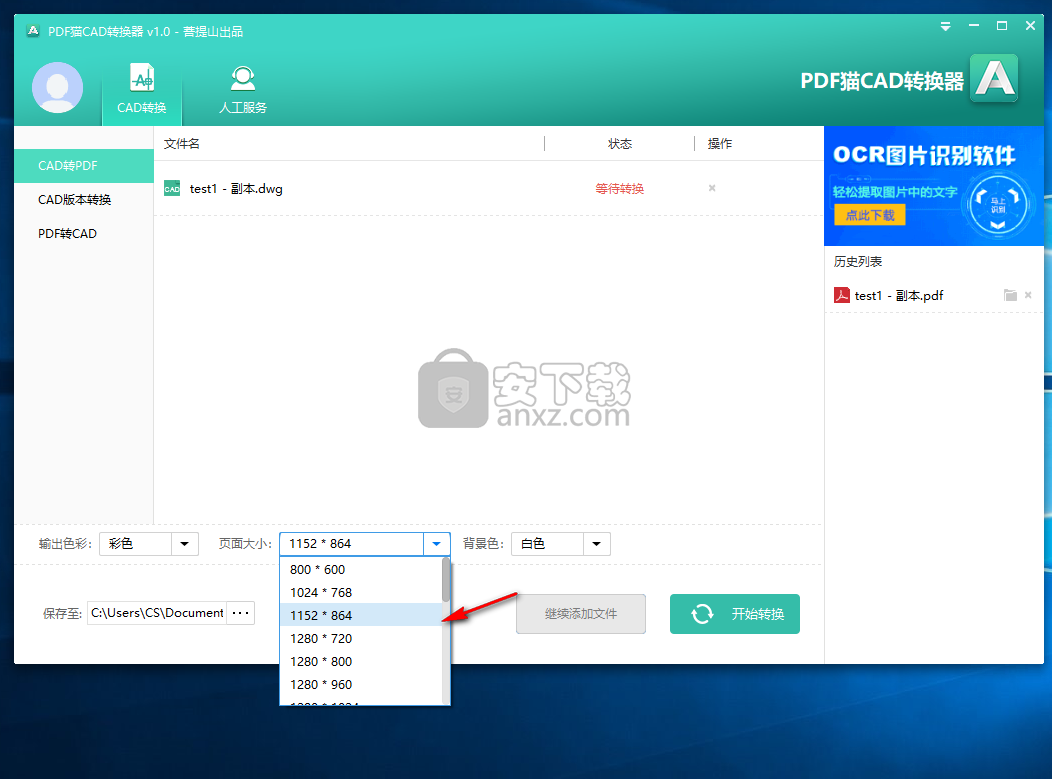
Task: Delete test1 - 副本.pdf history entry
Action: [x=1029, y=295]
